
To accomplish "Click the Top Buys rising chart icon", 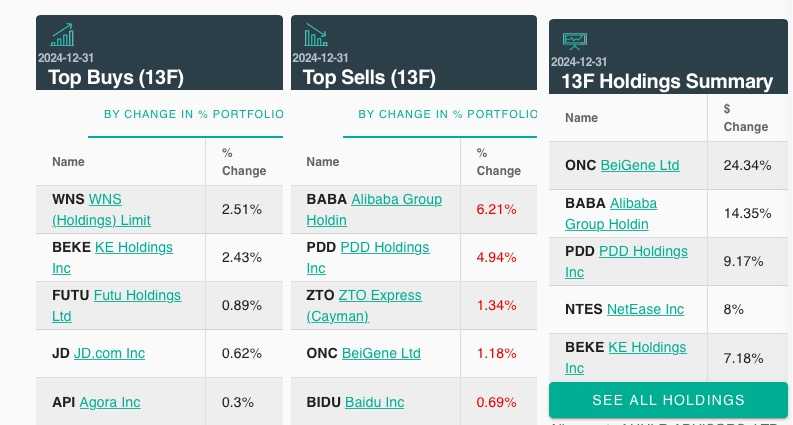I will click(x=62, y=36).
